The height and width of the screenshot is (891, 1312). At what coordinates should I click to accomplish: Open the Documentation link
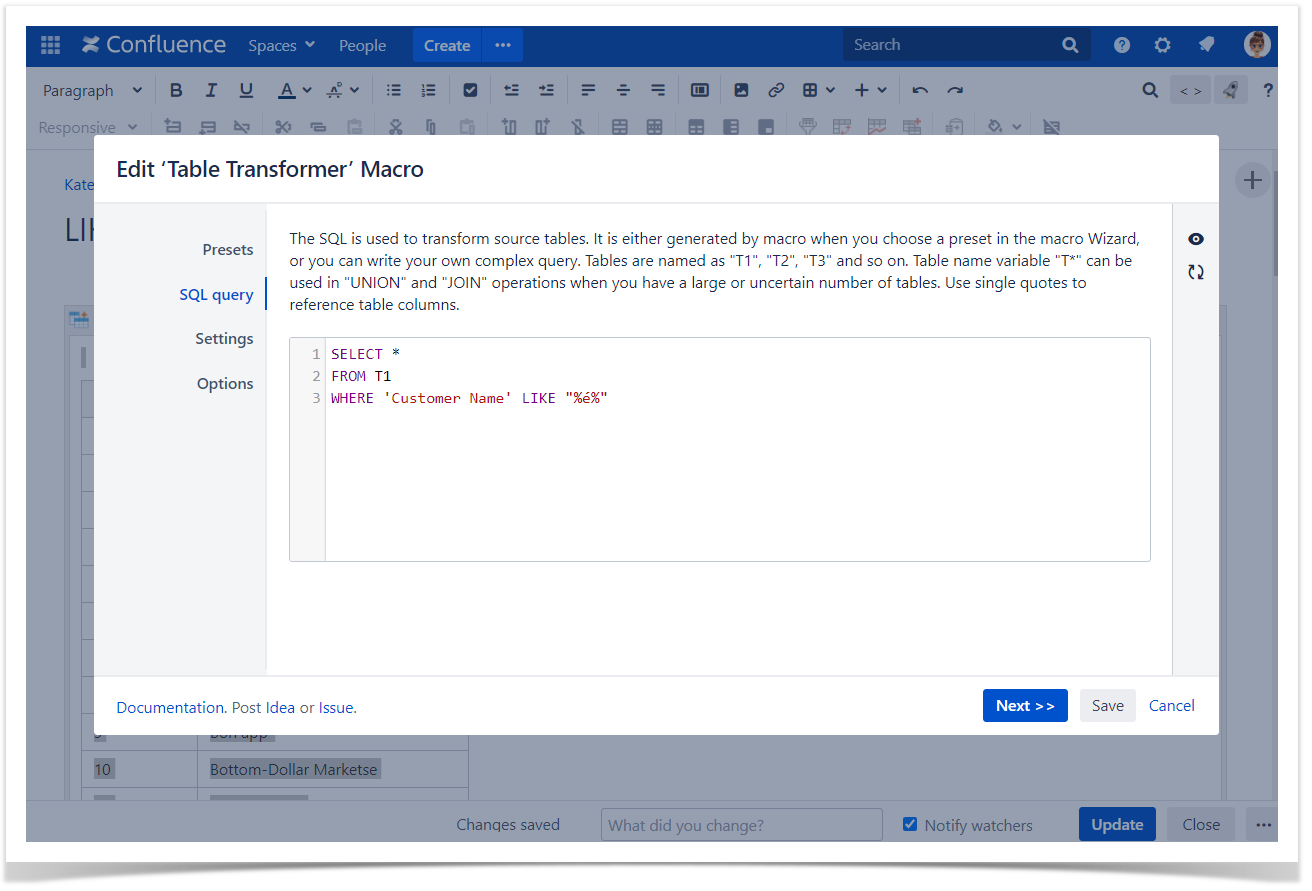(x=170, y=708)
